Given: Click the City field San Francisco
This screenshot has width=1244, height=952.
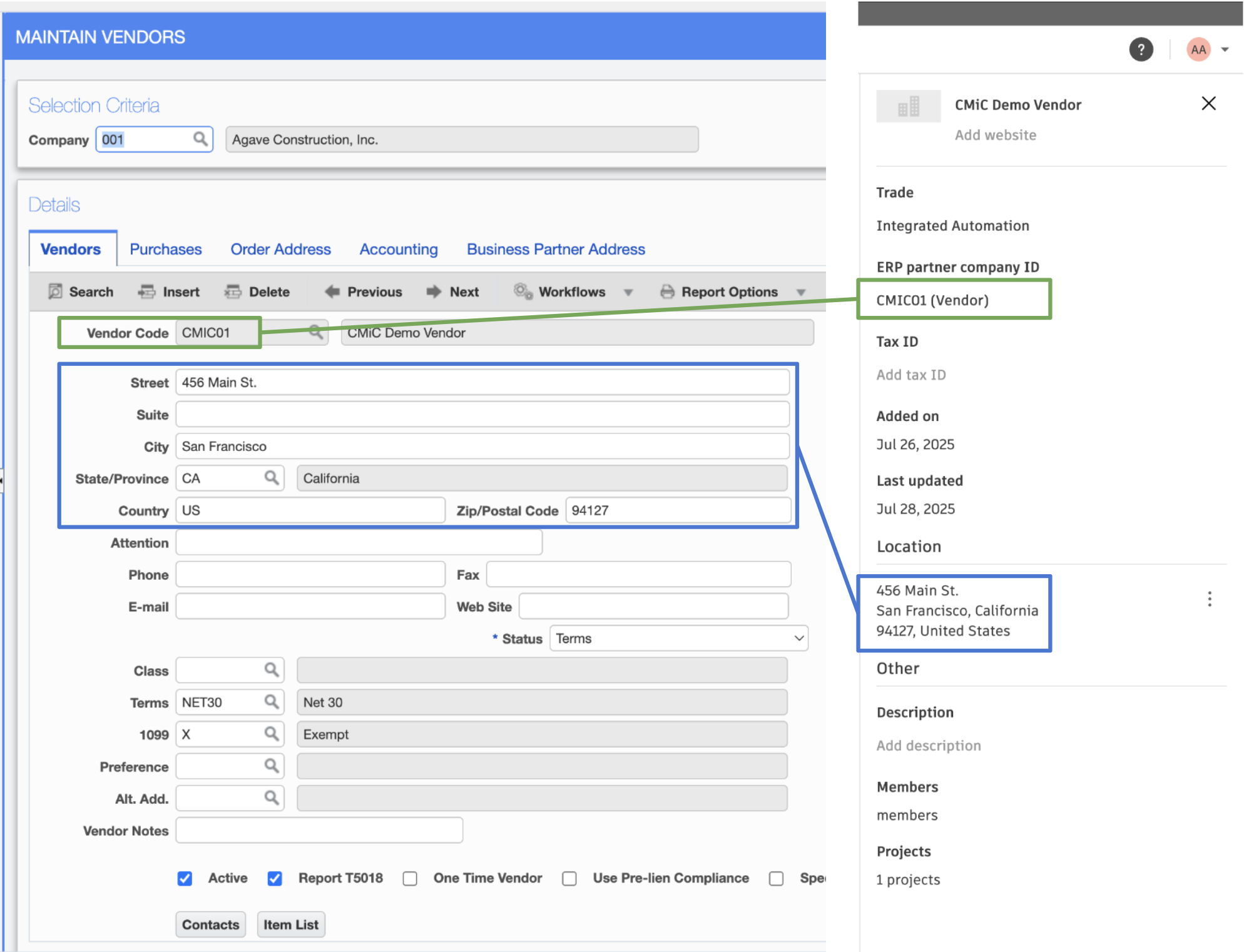Looking at the screenshot, I should [482, 446].
